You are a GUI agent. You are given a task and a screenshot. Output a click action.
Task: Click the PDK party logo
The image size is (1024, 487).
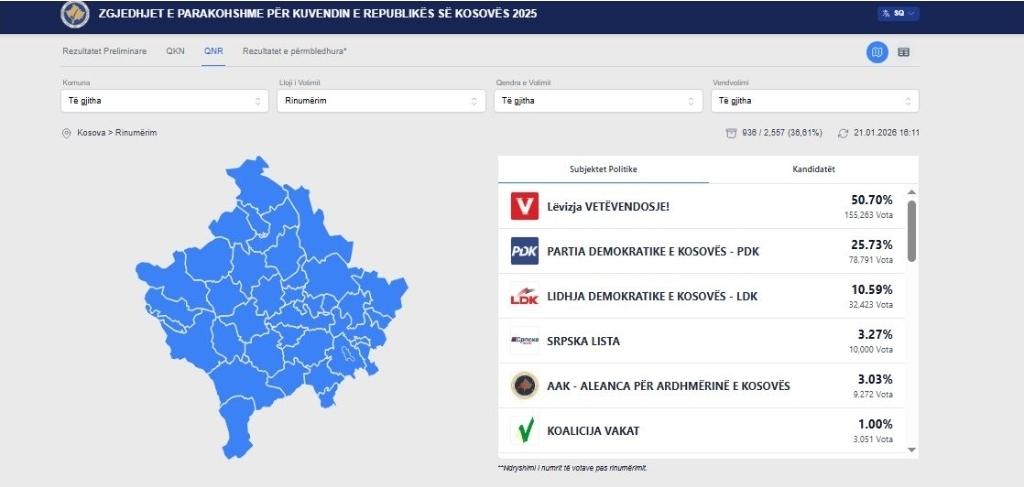pyautogui.click(x=524, y=251)
